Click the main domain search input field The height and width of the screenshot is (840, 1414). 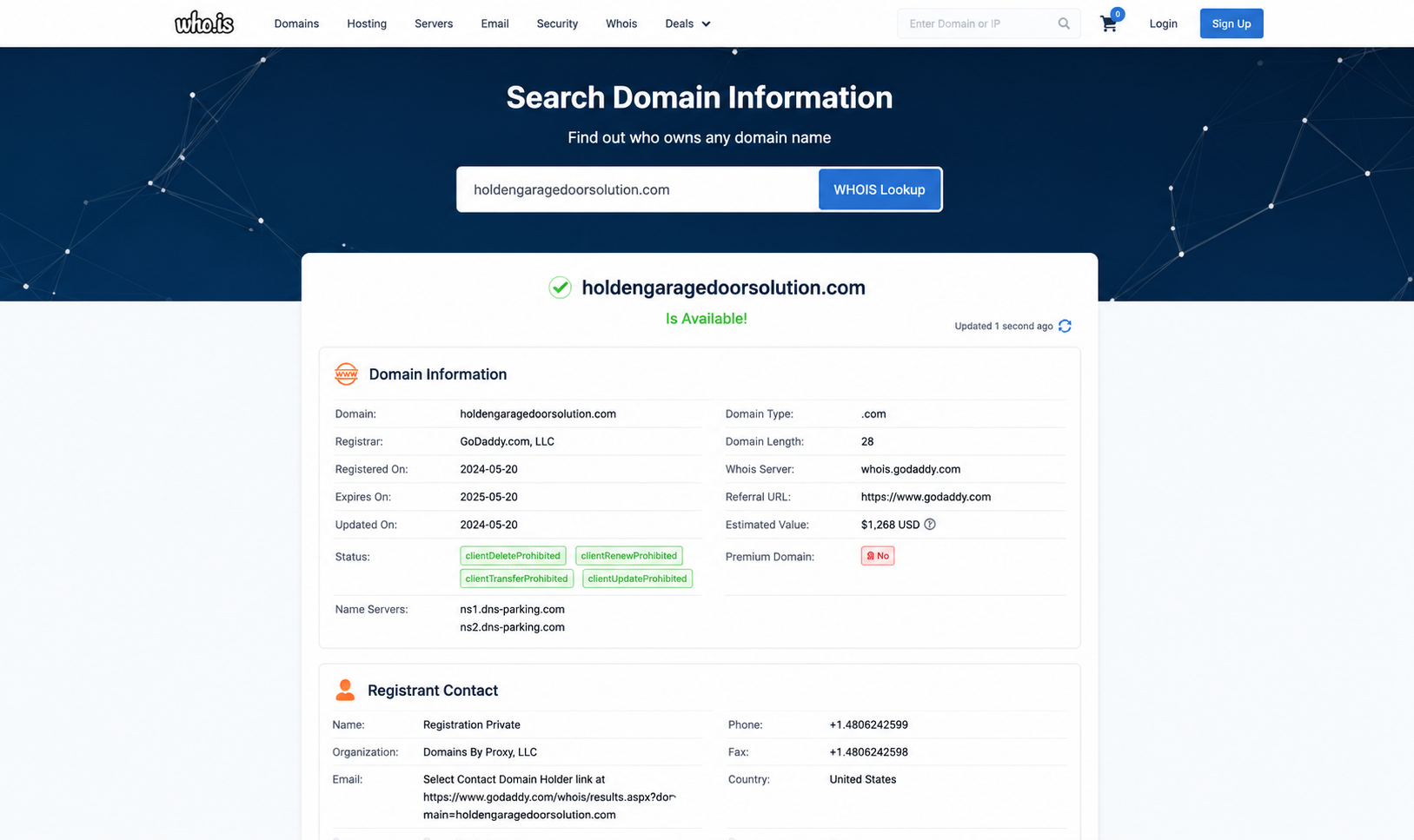point(639,189)
